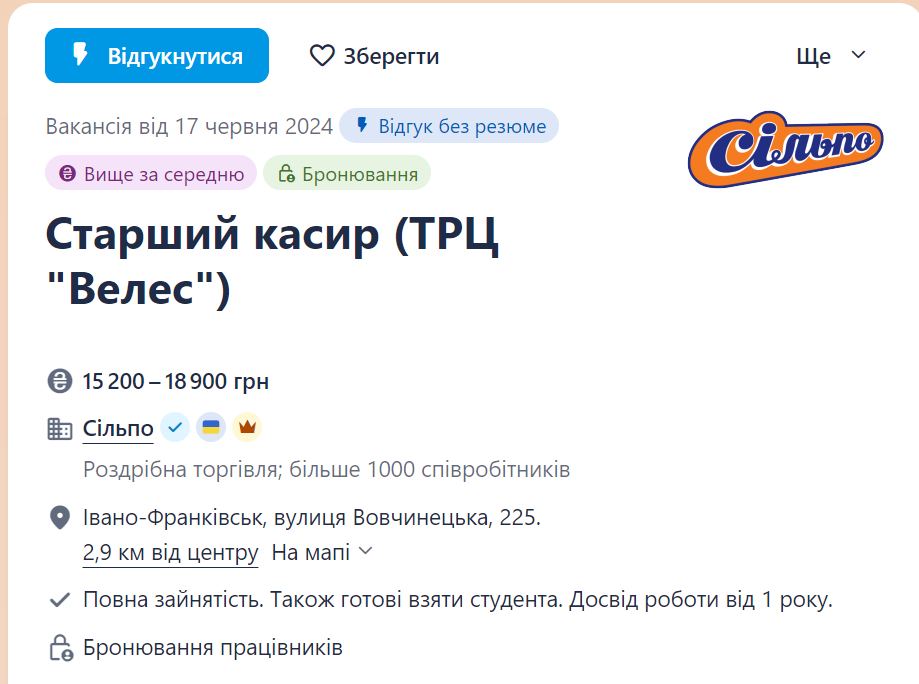919x684 pixels.
Task: Click the hryvnia salary icon
Action: pos(60,381)
